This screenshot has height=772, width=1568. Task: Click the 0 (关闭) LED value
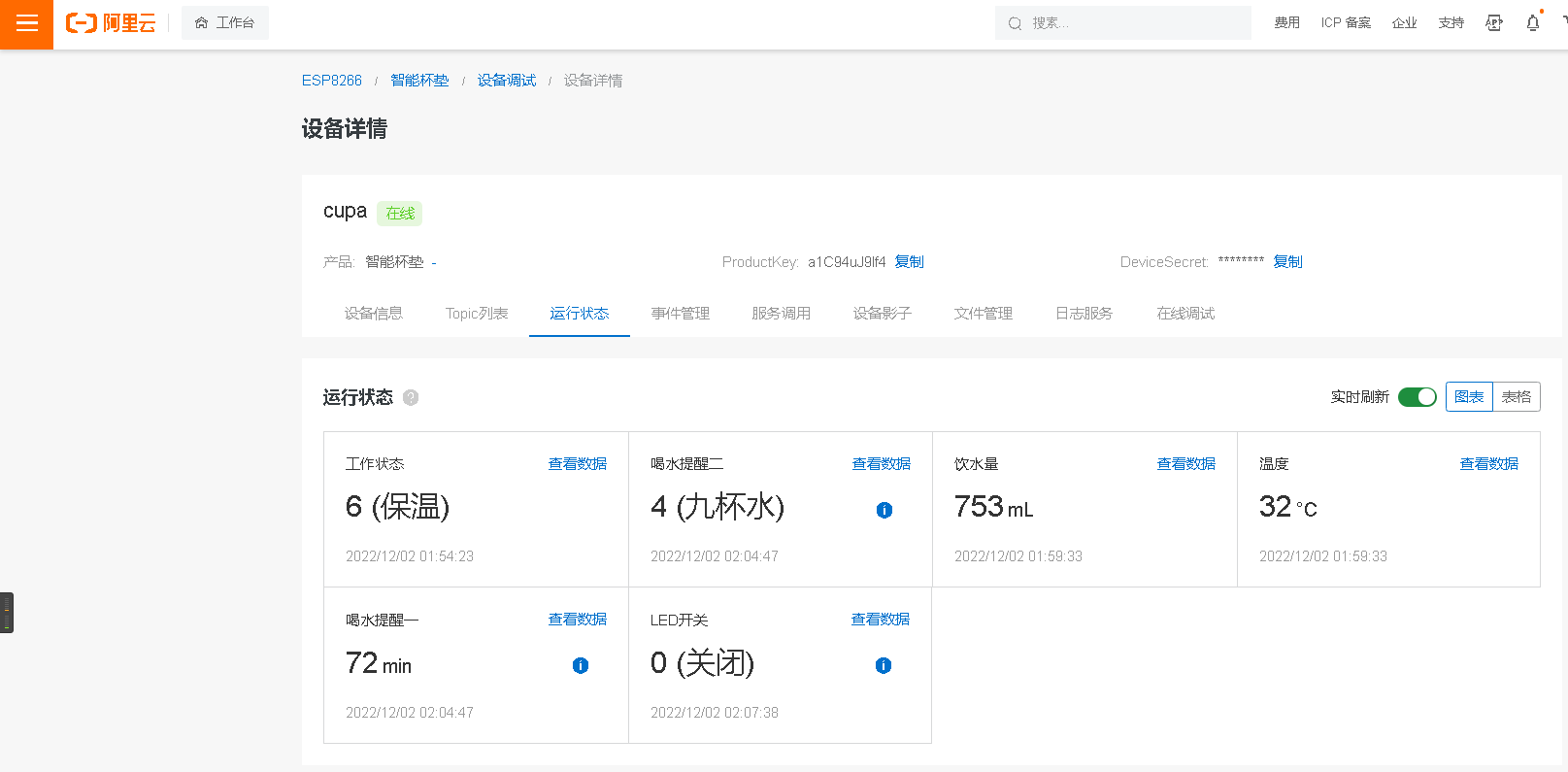pyautogui.click(x=702, y=663)
